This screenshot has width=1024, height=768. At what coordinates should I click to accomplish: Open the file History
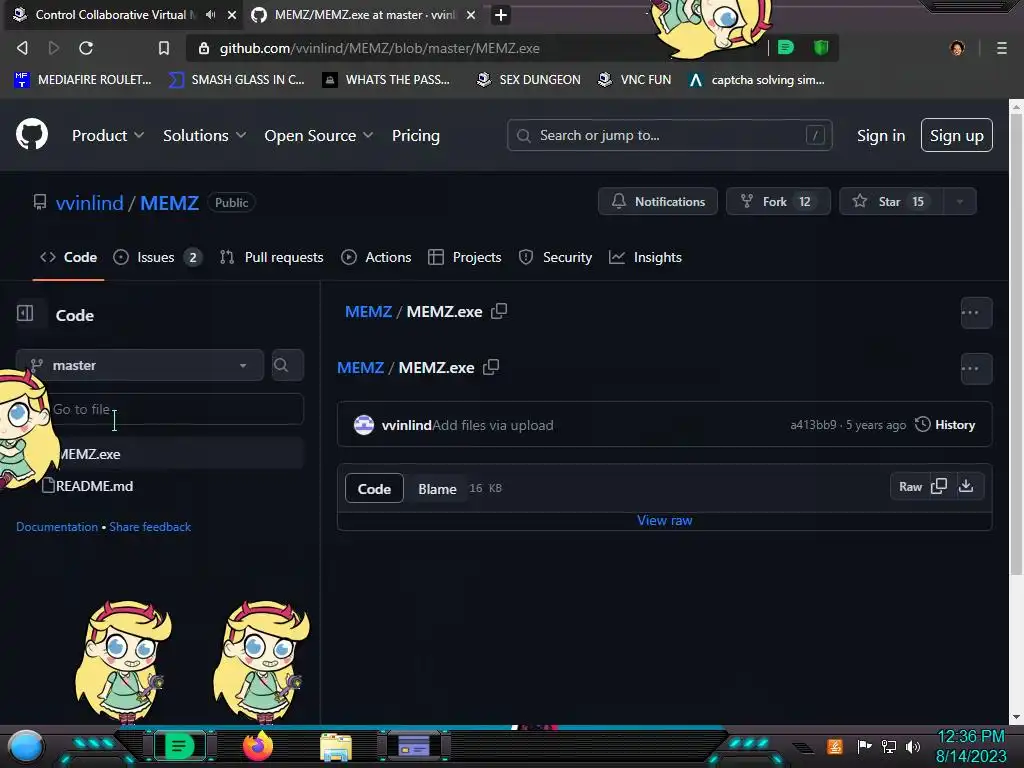[945, 424]
